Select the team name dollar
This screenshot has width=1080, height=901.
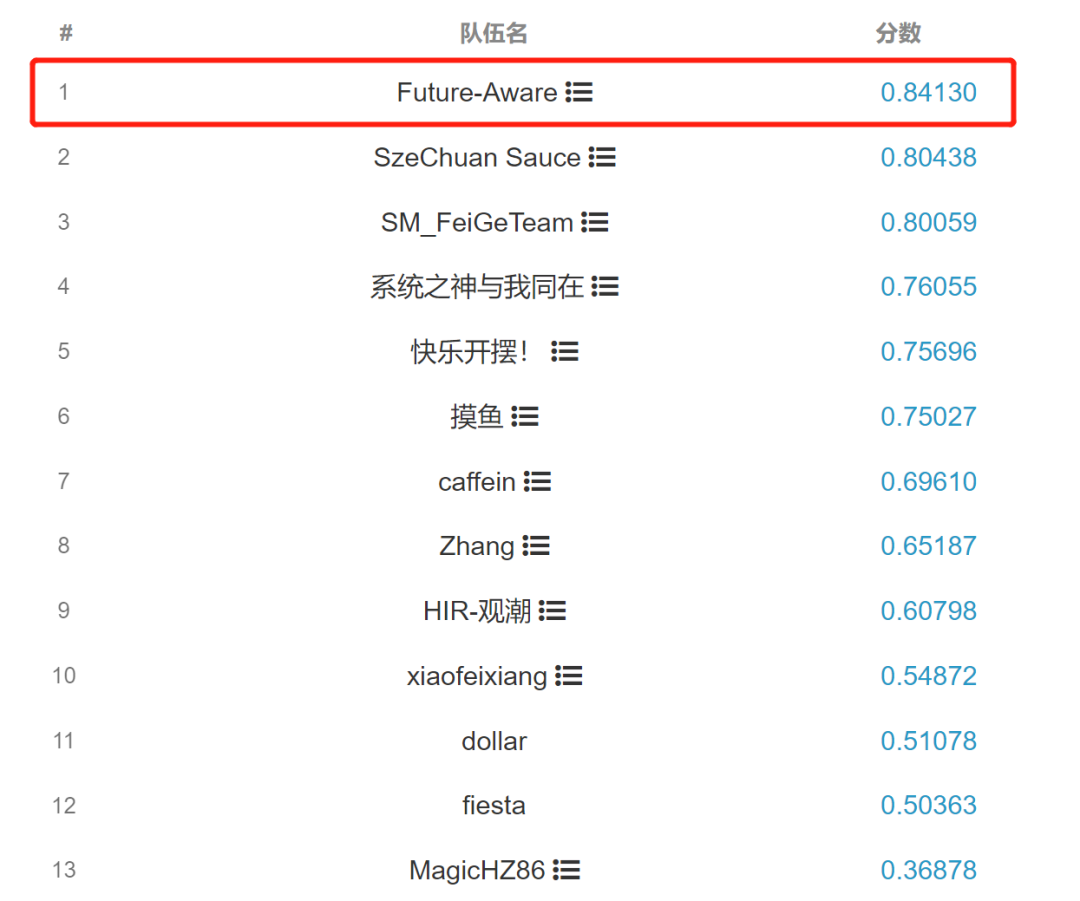494,741
